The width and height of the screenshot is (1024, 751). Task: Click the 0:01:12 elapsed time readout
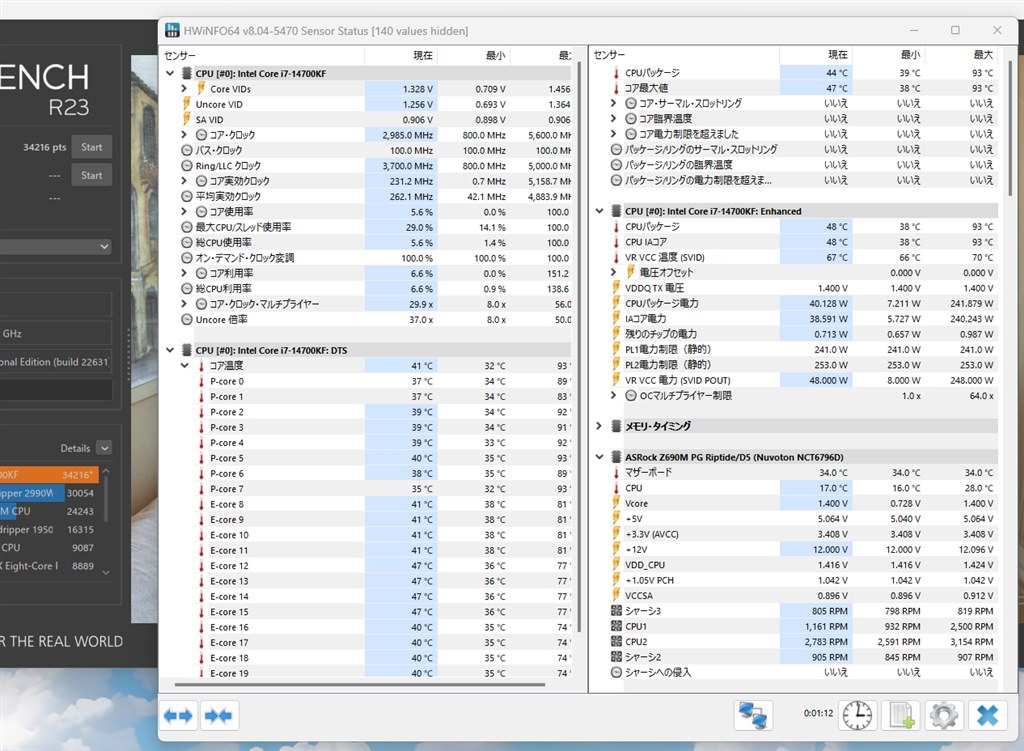[818, 713]
